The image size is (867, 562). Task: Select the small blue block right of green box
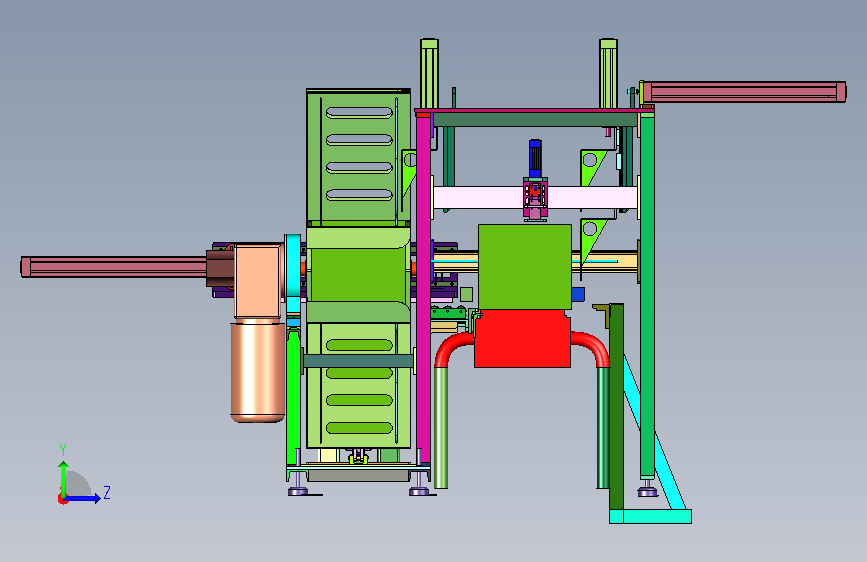tap(578, 294)
